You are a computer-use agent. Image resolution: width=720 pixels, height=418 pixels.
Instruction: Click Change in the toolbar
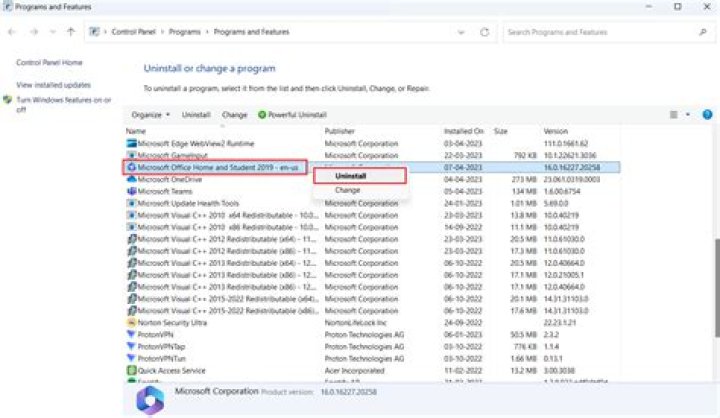(234, 115)
